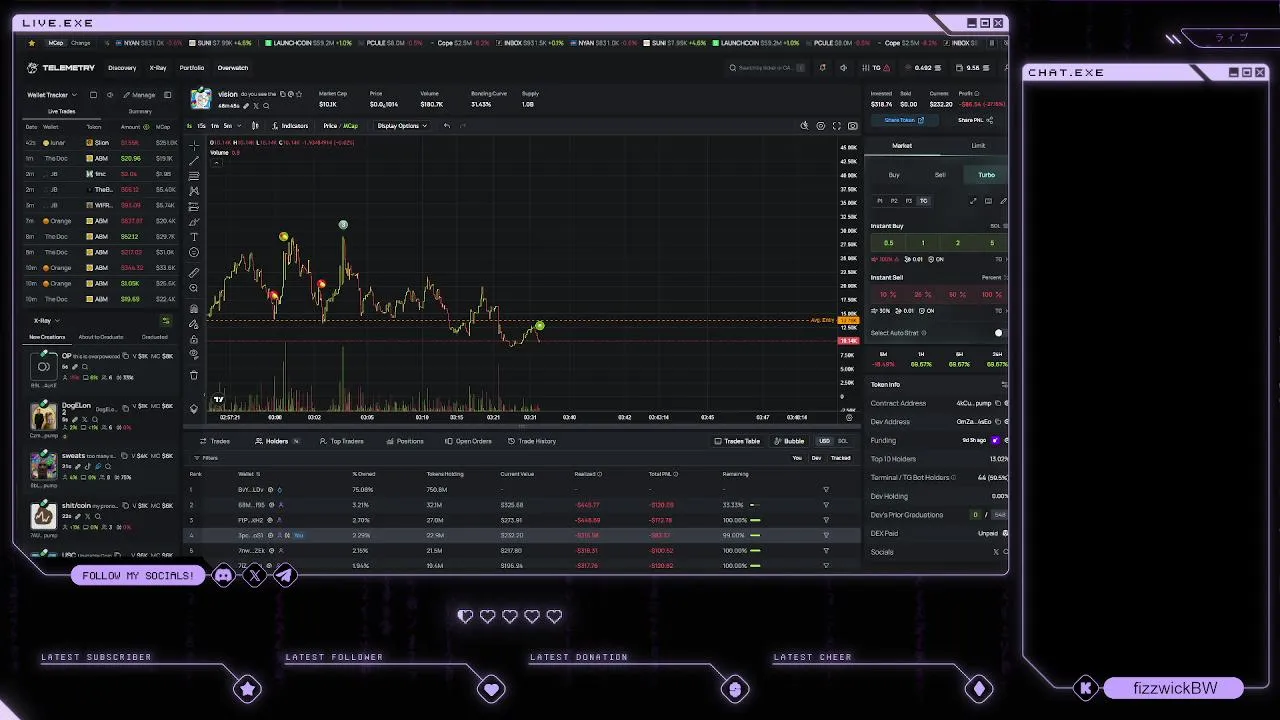Open Wallet Tracker dropdown
The height and width of the screenshot is (720, 1280).
[x=52, y=95]
